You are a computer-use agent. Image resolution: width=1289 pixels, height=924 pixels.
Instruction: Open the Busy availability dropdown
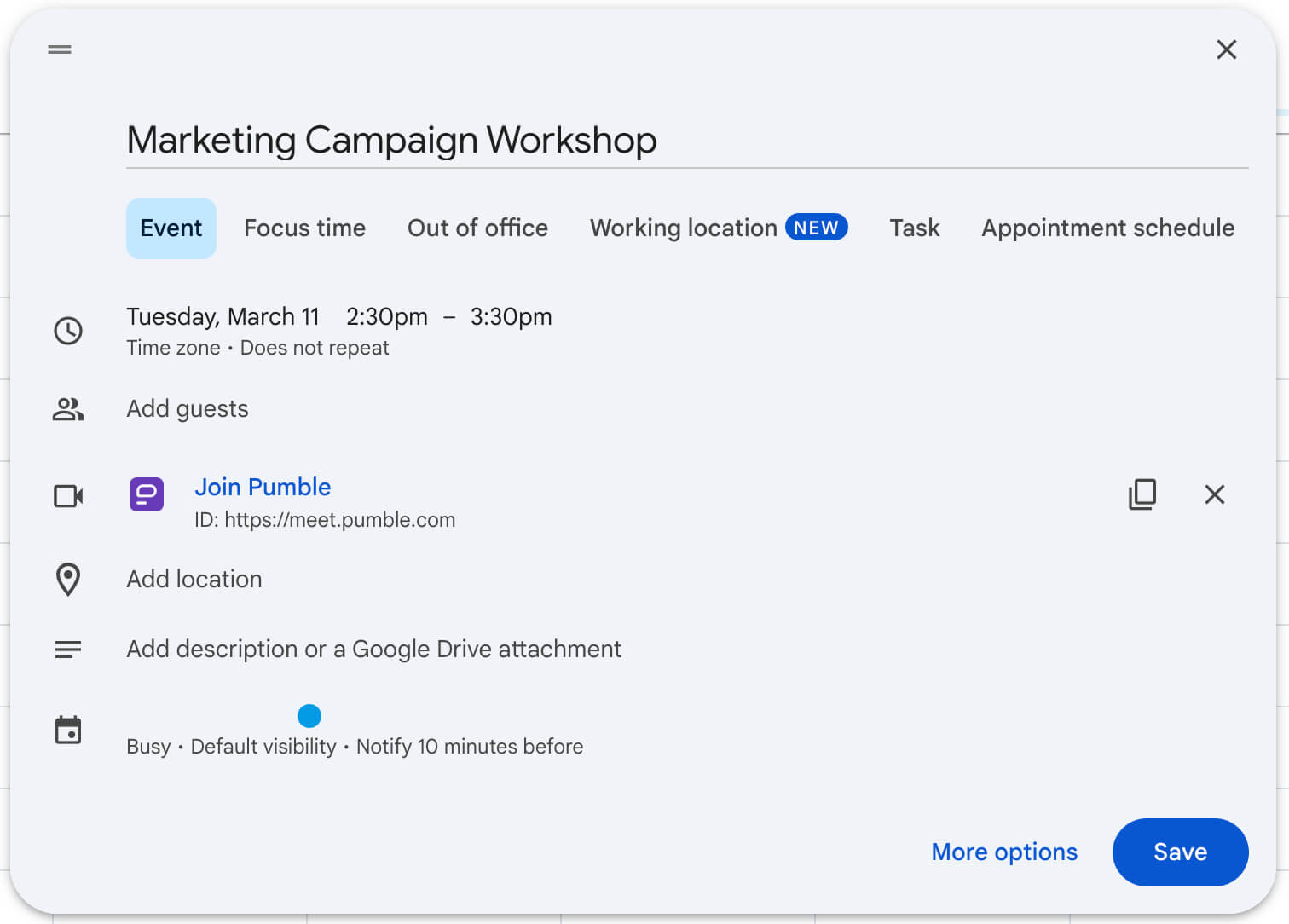click(148, 746)
